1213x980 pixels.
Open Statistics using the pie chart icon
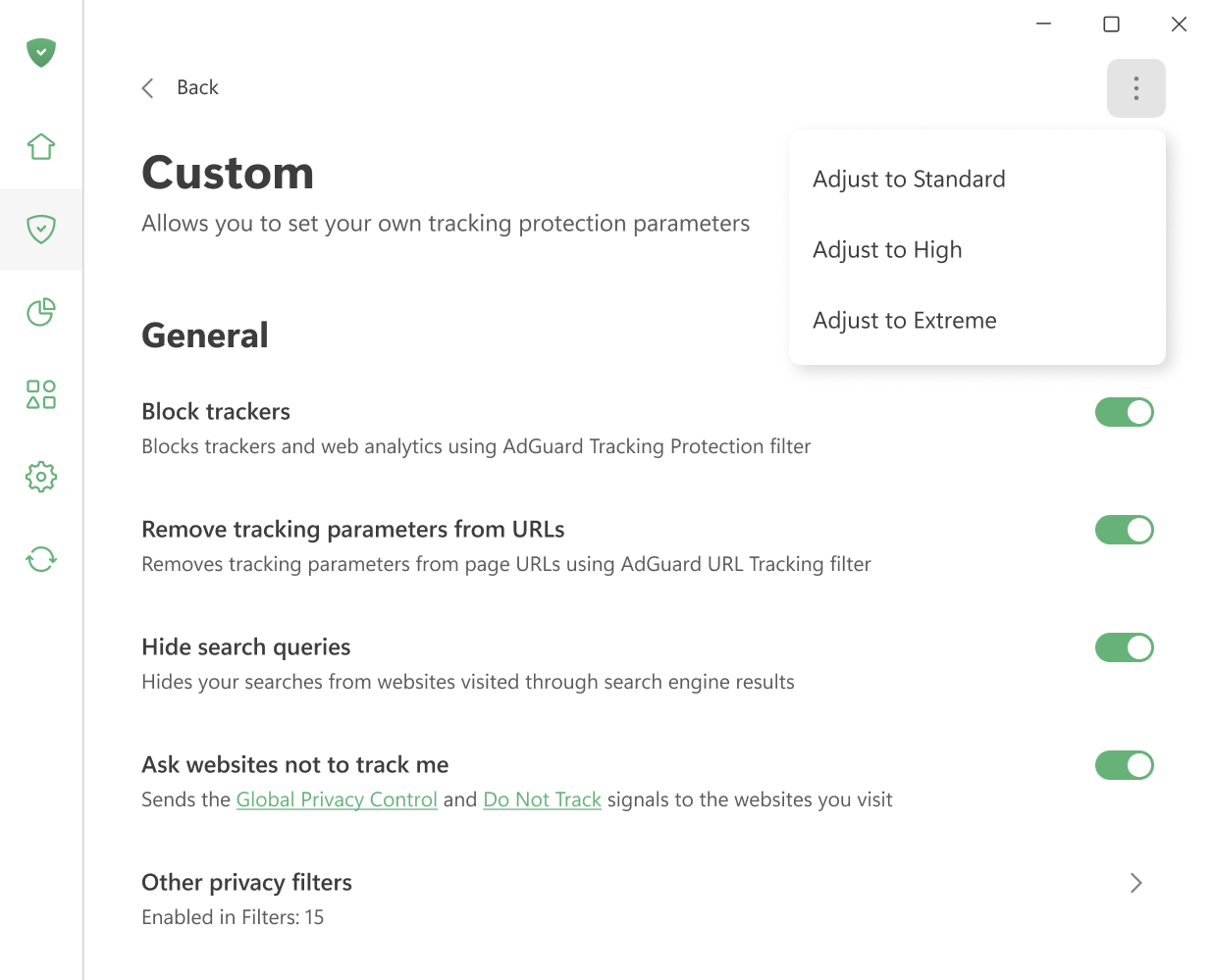click(x=40, y=312)
